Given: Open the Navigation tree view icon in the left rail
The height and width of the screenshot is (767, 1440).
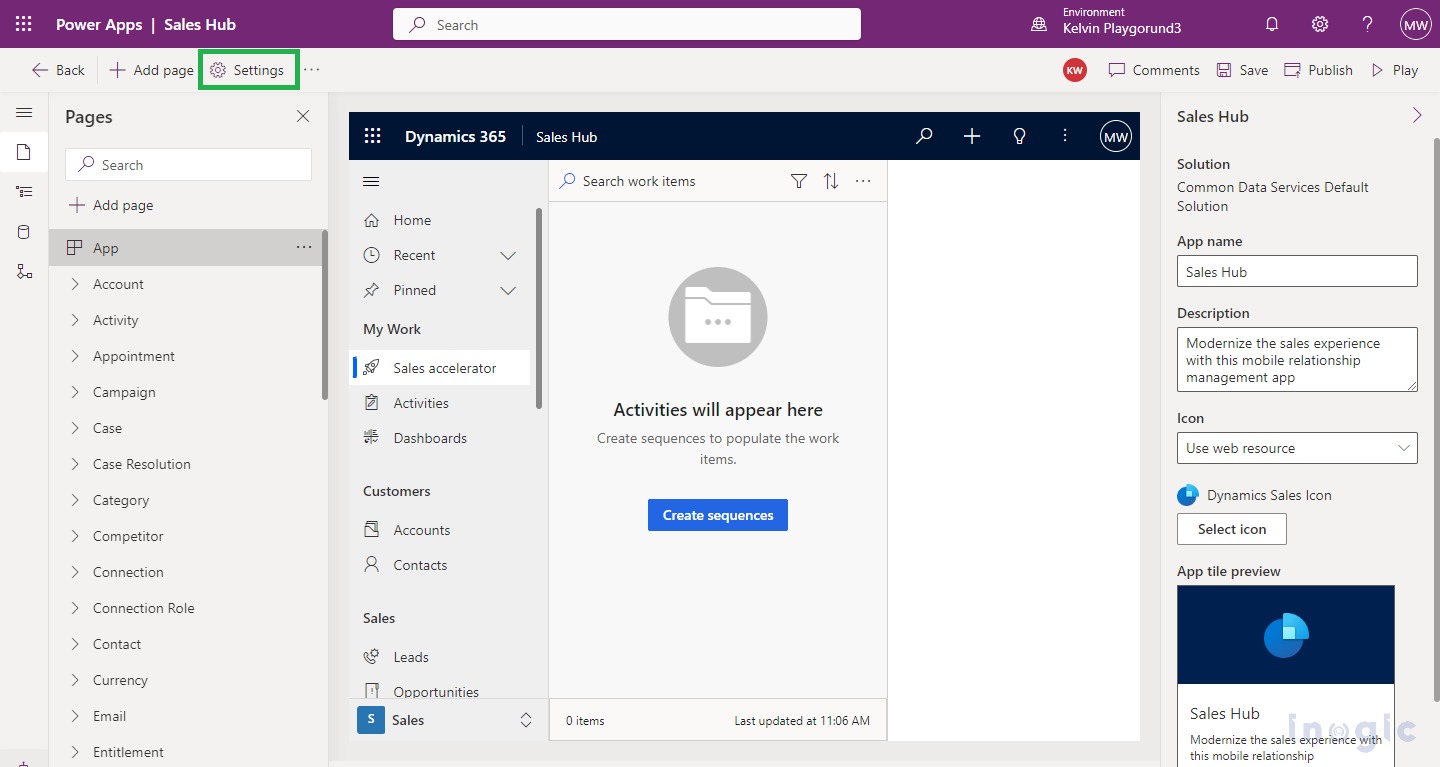Looking at the screenshot, I should 24,192.
